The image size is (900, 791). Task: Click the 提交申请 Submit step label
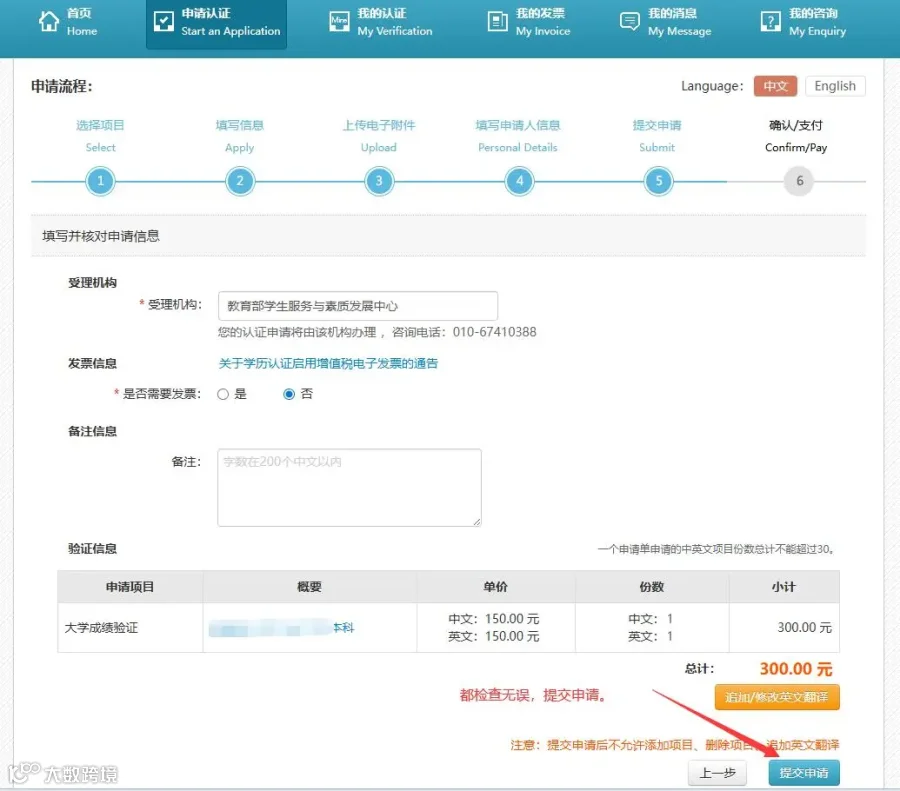point(657,136)
